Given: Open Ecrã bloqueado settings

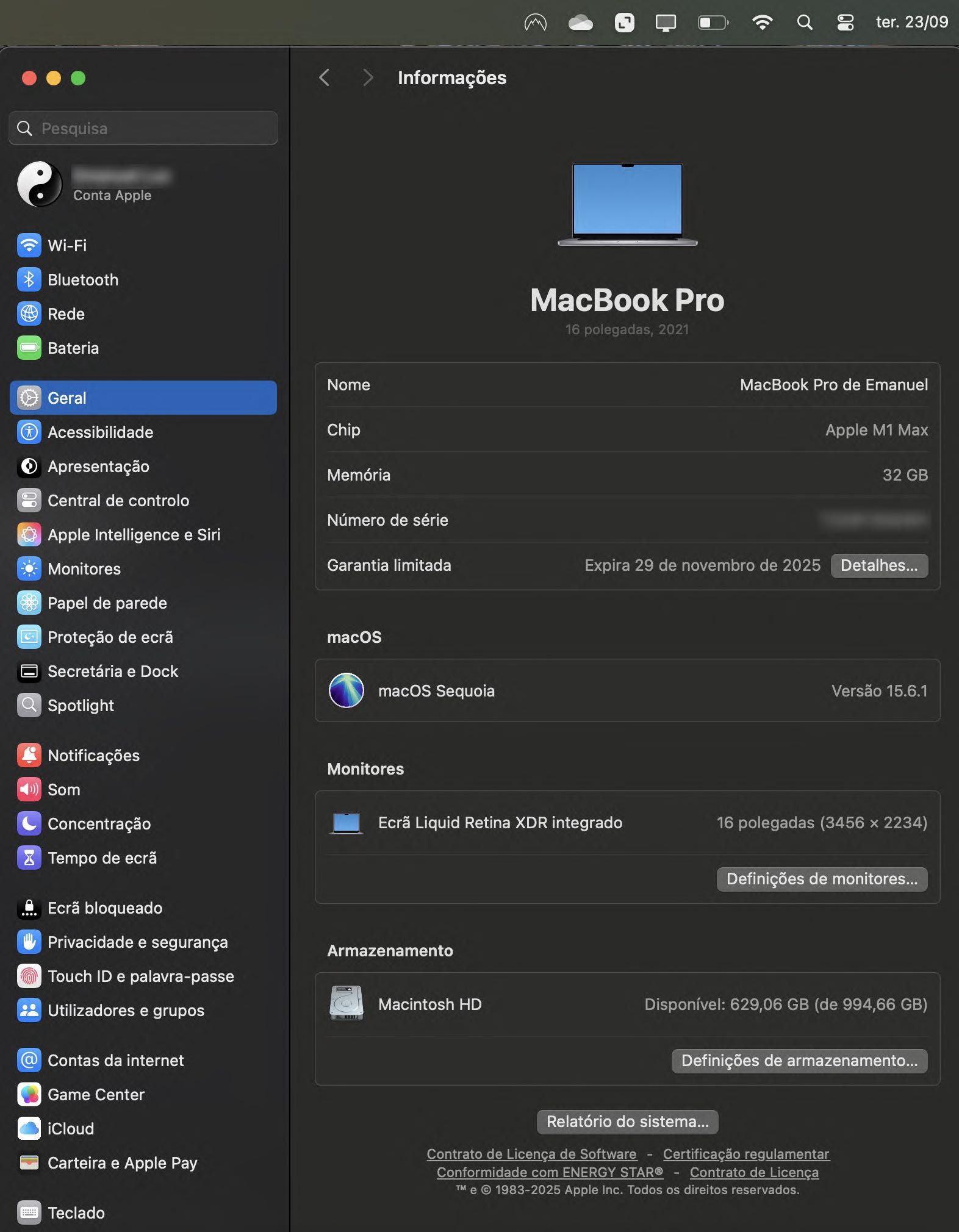Looking at the screenshot, I should (143, 908).
